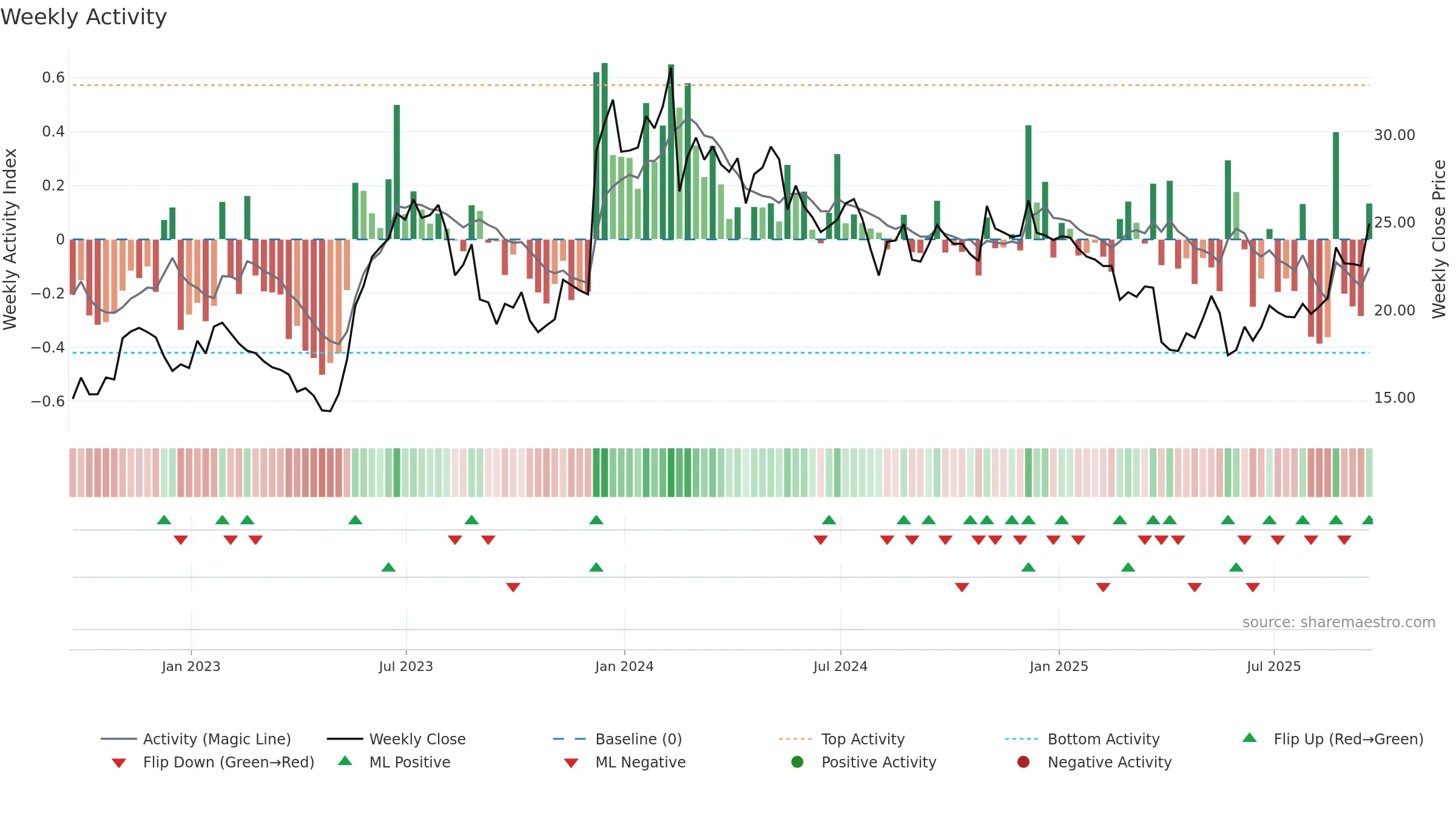Click the Weekly Close Price axis title
Screen dimensions: 1456x819
point(1439,239)
